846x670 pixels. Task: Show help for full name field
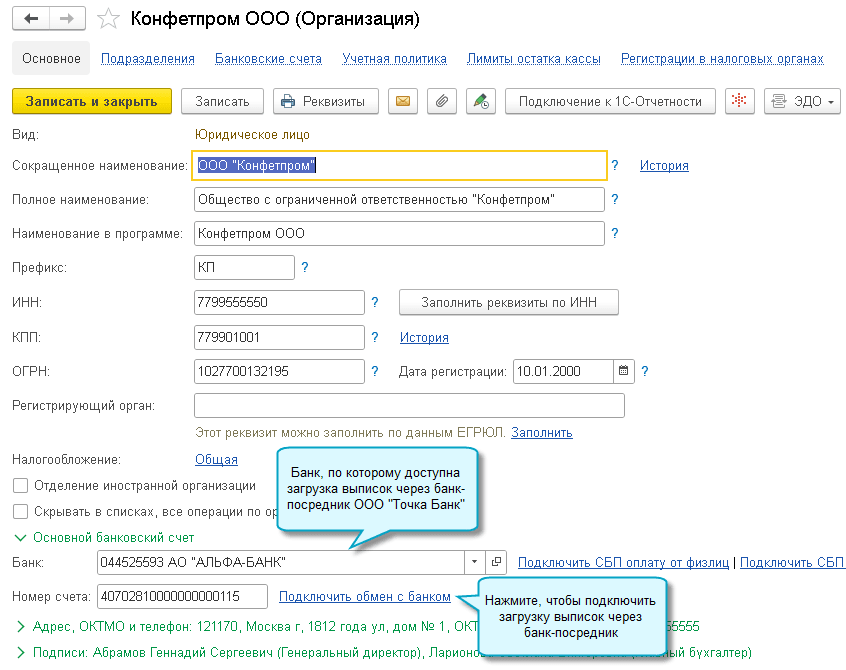click(x=615, y=199)
